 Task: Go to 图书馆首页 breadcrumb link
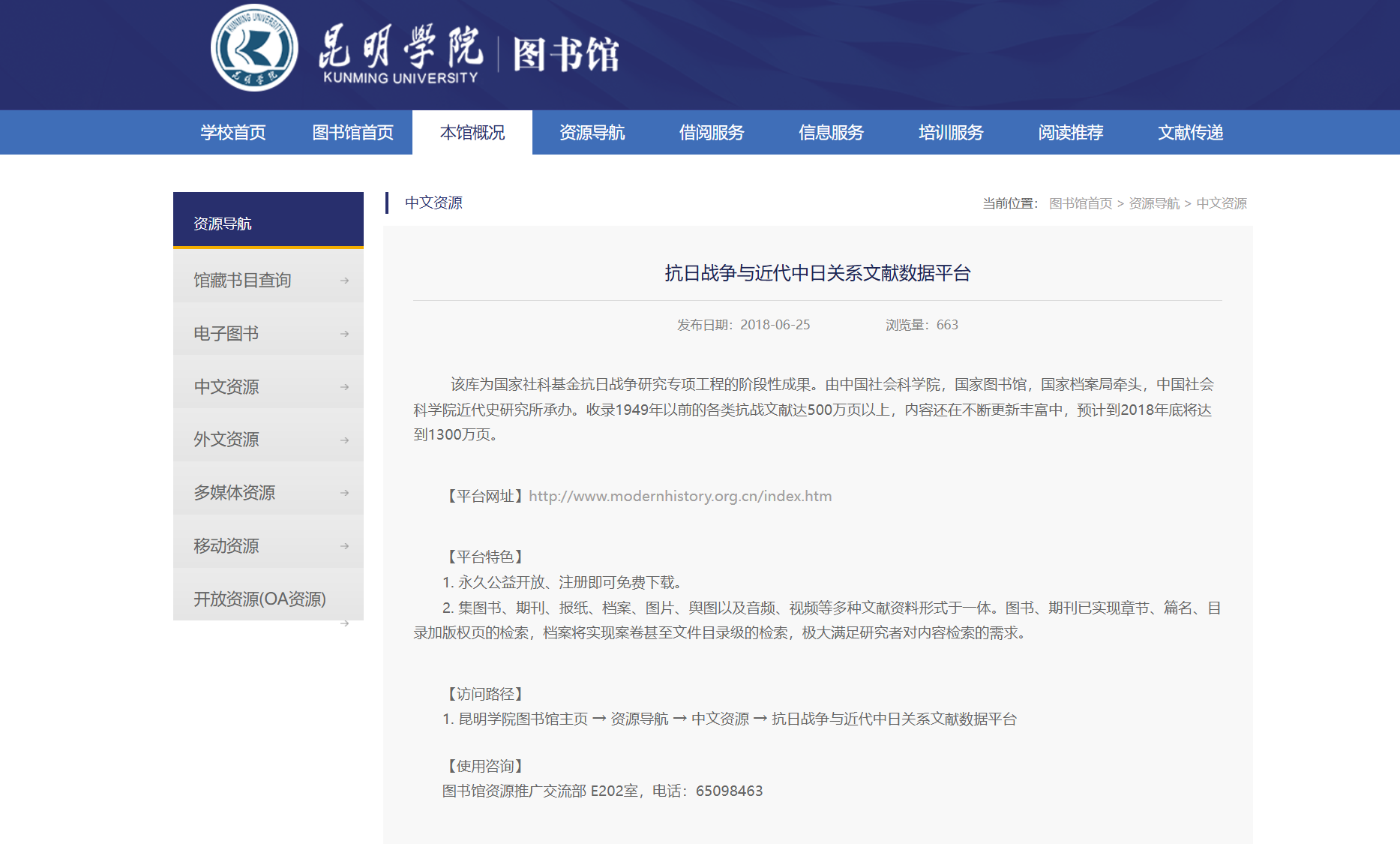(x=1081, y=203)
